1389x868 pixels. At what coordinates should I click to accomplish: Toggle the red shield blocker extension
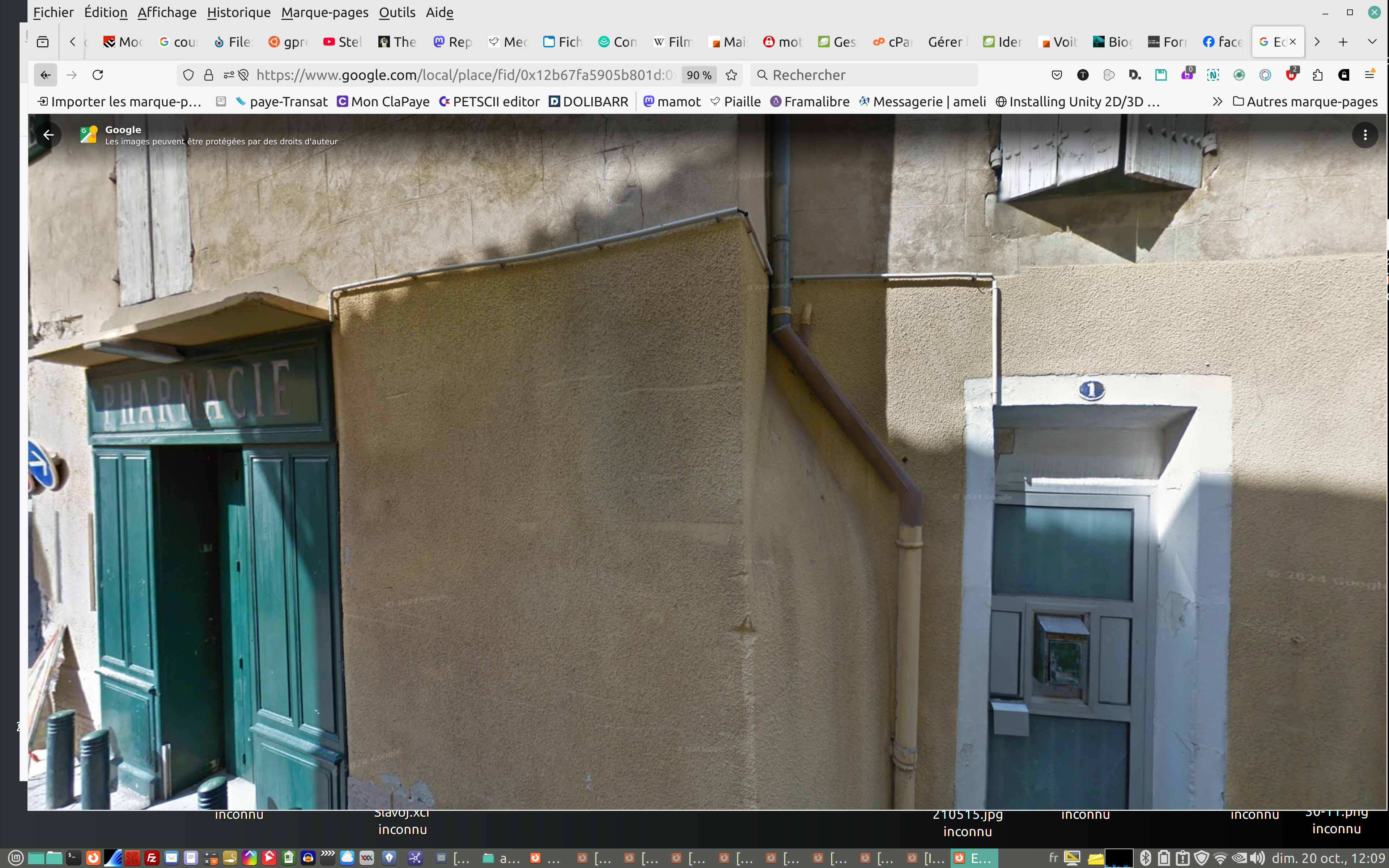pos(1291,75)
